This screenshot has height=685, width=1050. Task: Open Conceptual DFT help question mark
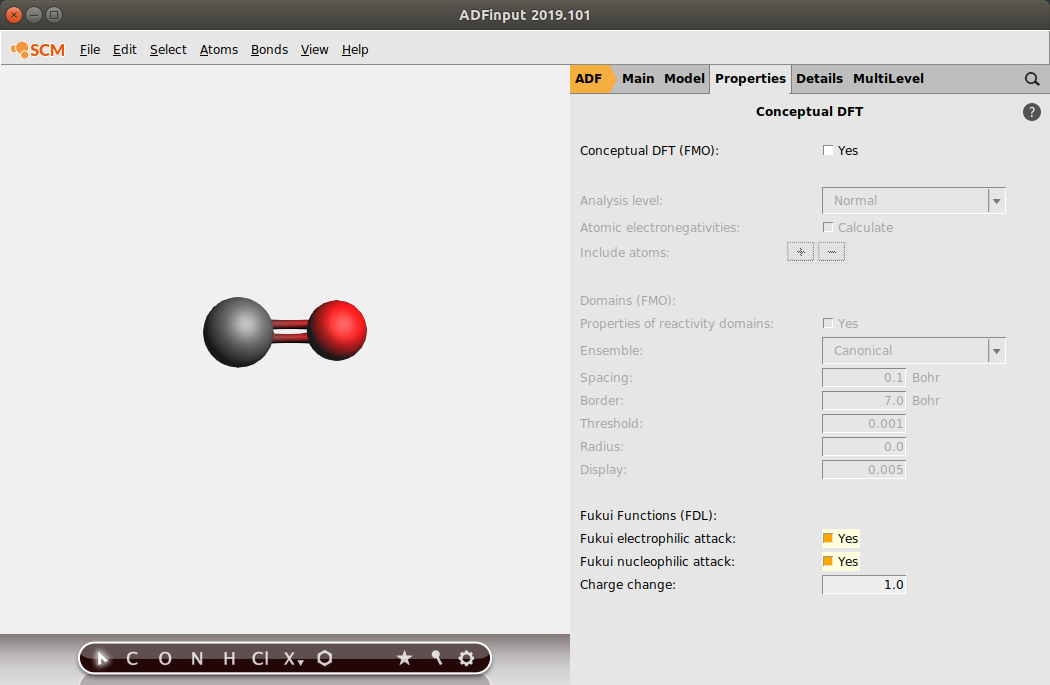(1032, 112)
